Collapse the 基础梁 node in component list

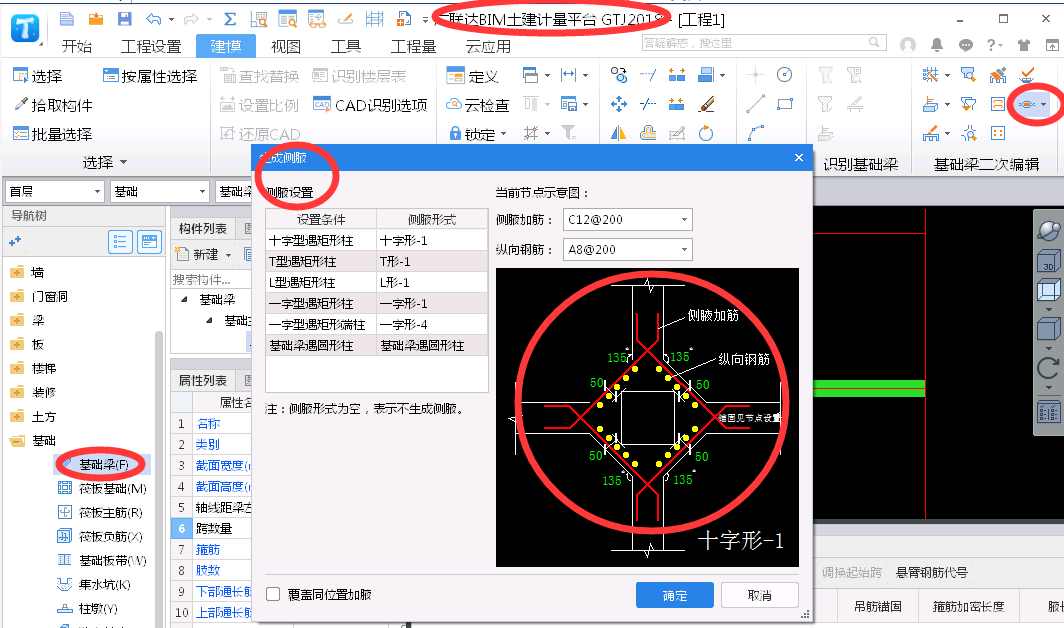pyautogui.click(x=185, y=299)
